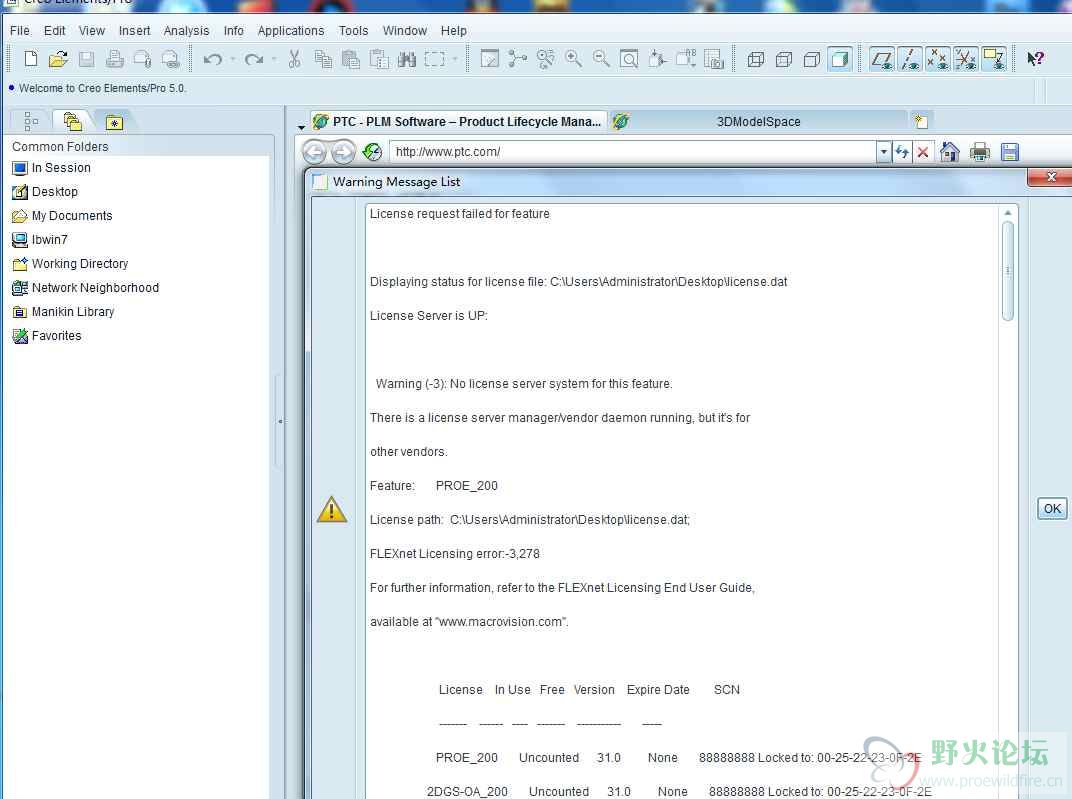1072x799 pixels.
Task: Stop page loading with red X
Action: point(922,152)
